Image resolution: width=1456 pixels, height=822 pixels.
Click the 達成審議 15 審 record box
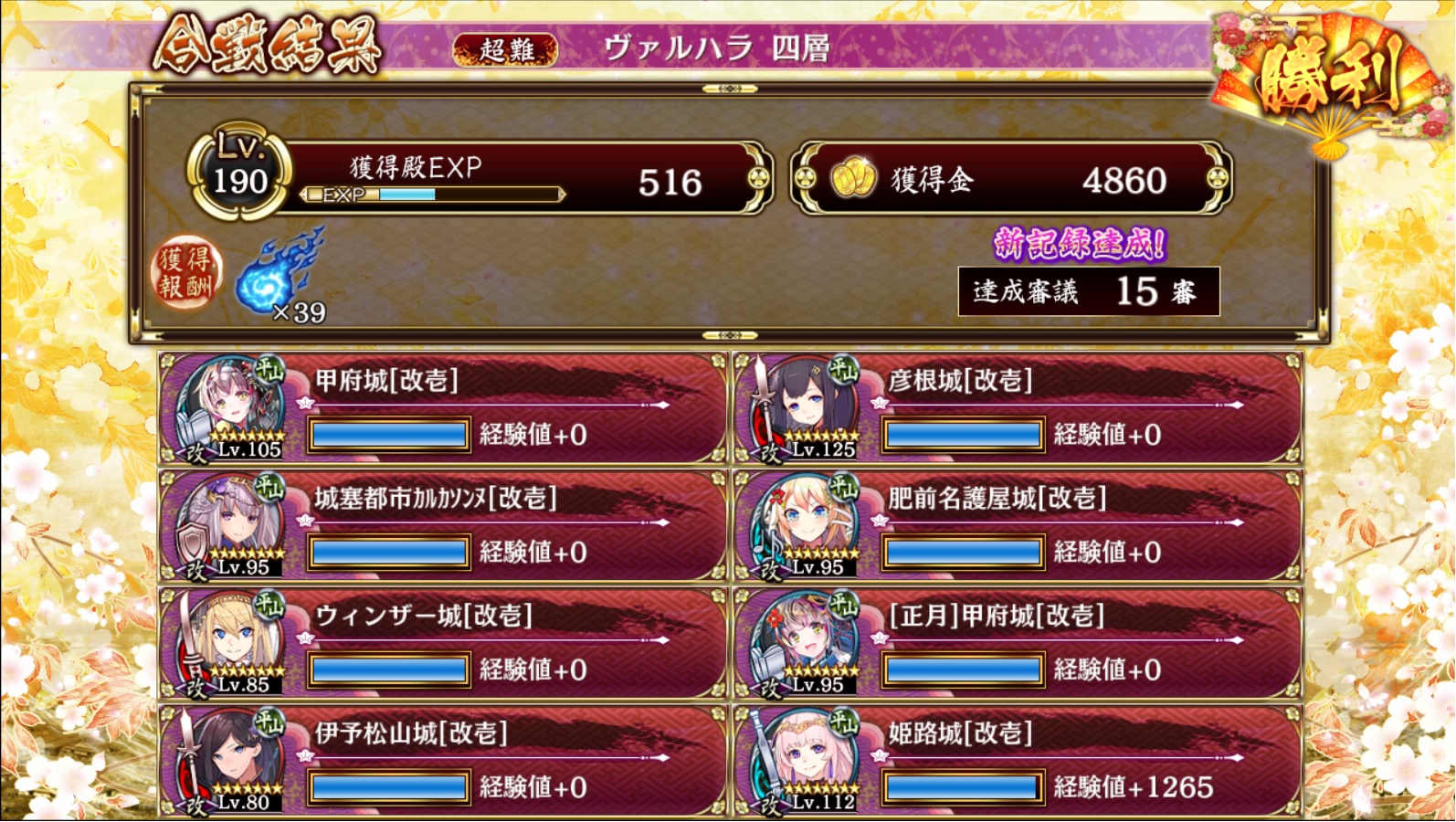(x=1089, y=291)
